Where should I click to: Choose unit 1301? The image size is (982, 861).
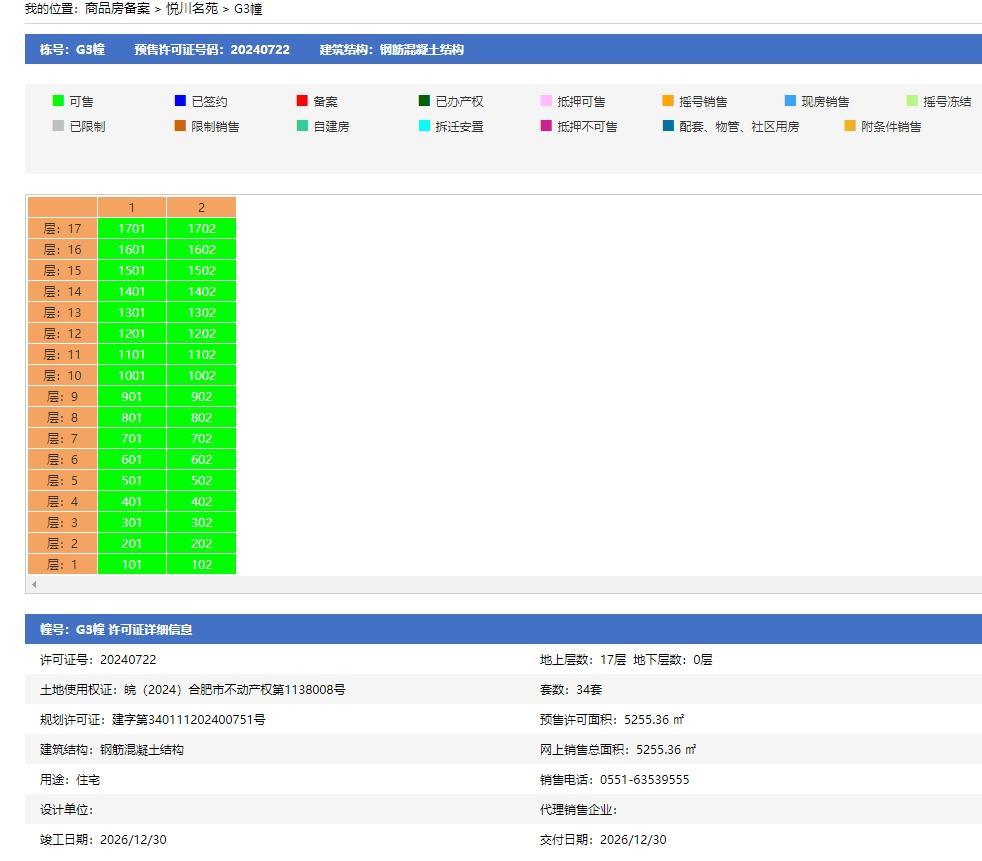tap(132, 312)
